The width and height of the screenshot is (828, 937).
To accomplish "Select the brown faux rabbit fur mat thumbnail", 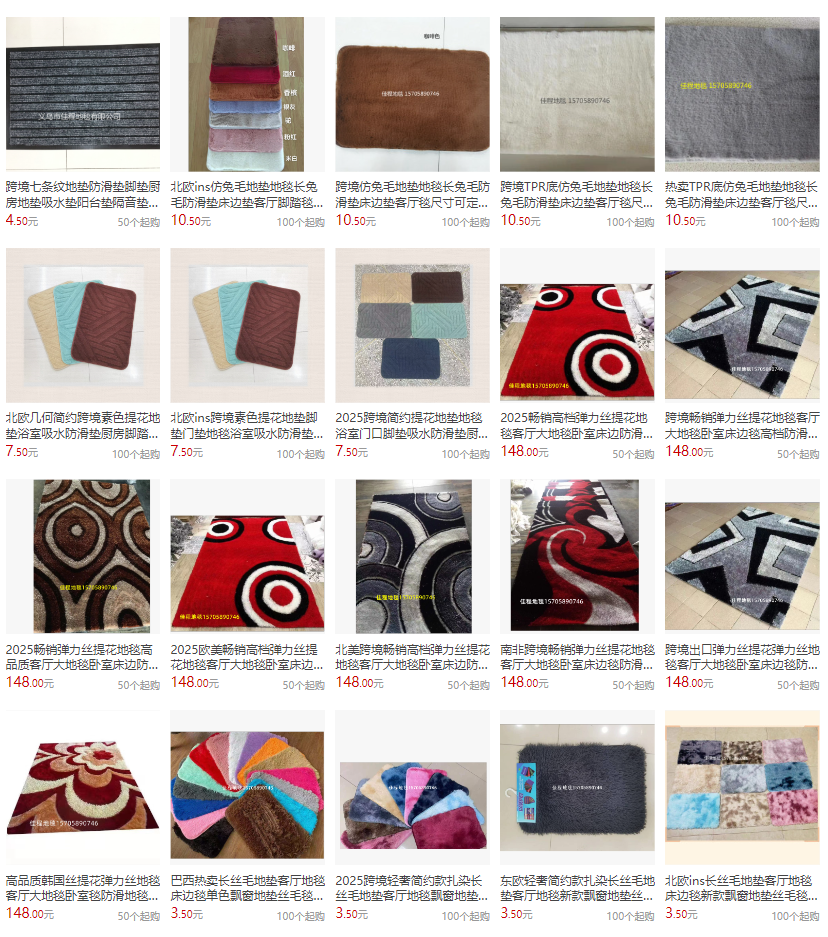I will coord(412,94).
